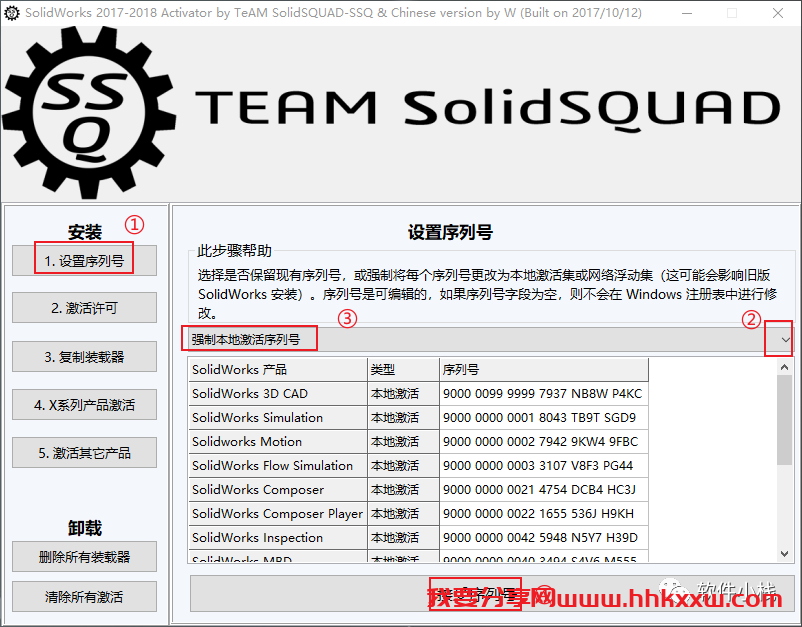
Task: Click 本地激活 type for SolidWorks 3D CAD
Action: 403,393
